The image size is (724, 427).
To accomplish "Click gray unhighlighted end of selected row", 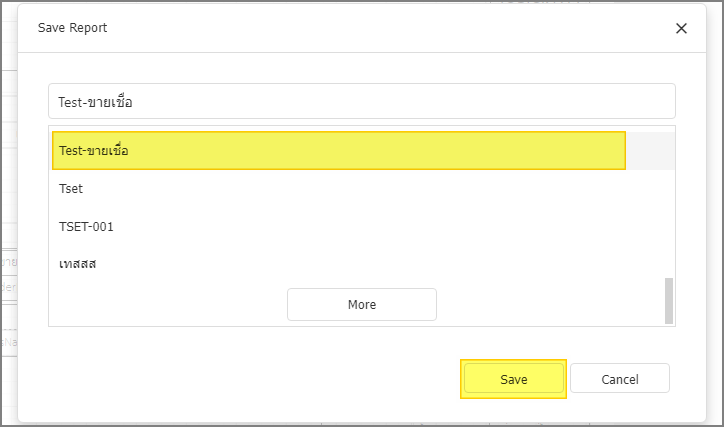I will [x=650, y=150].
